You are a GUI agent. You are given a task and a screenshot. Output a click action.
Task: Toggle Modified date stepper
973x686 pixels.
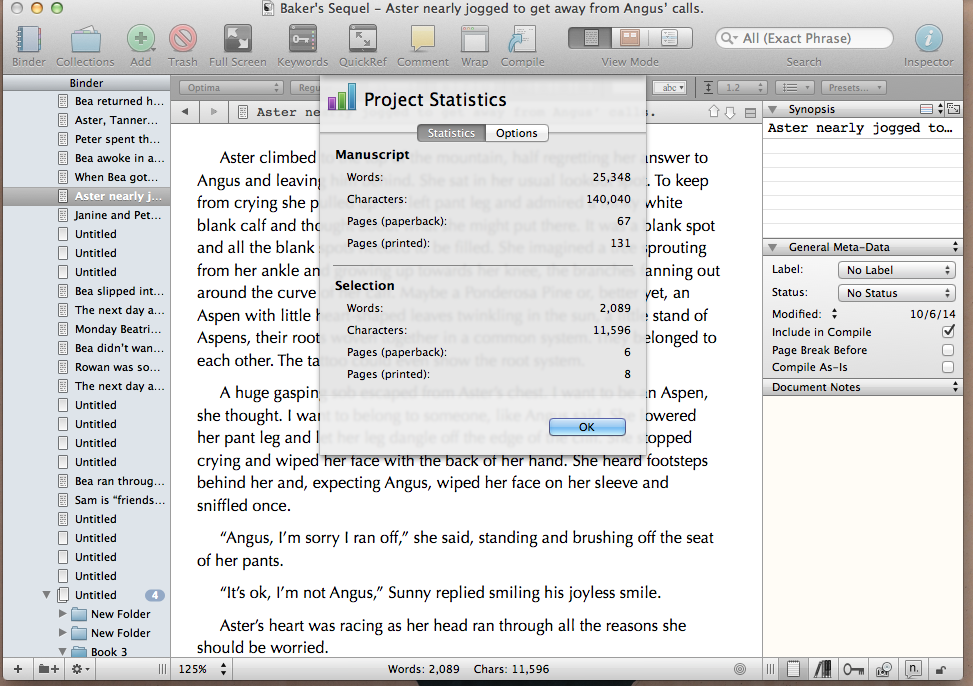(835, 314)
